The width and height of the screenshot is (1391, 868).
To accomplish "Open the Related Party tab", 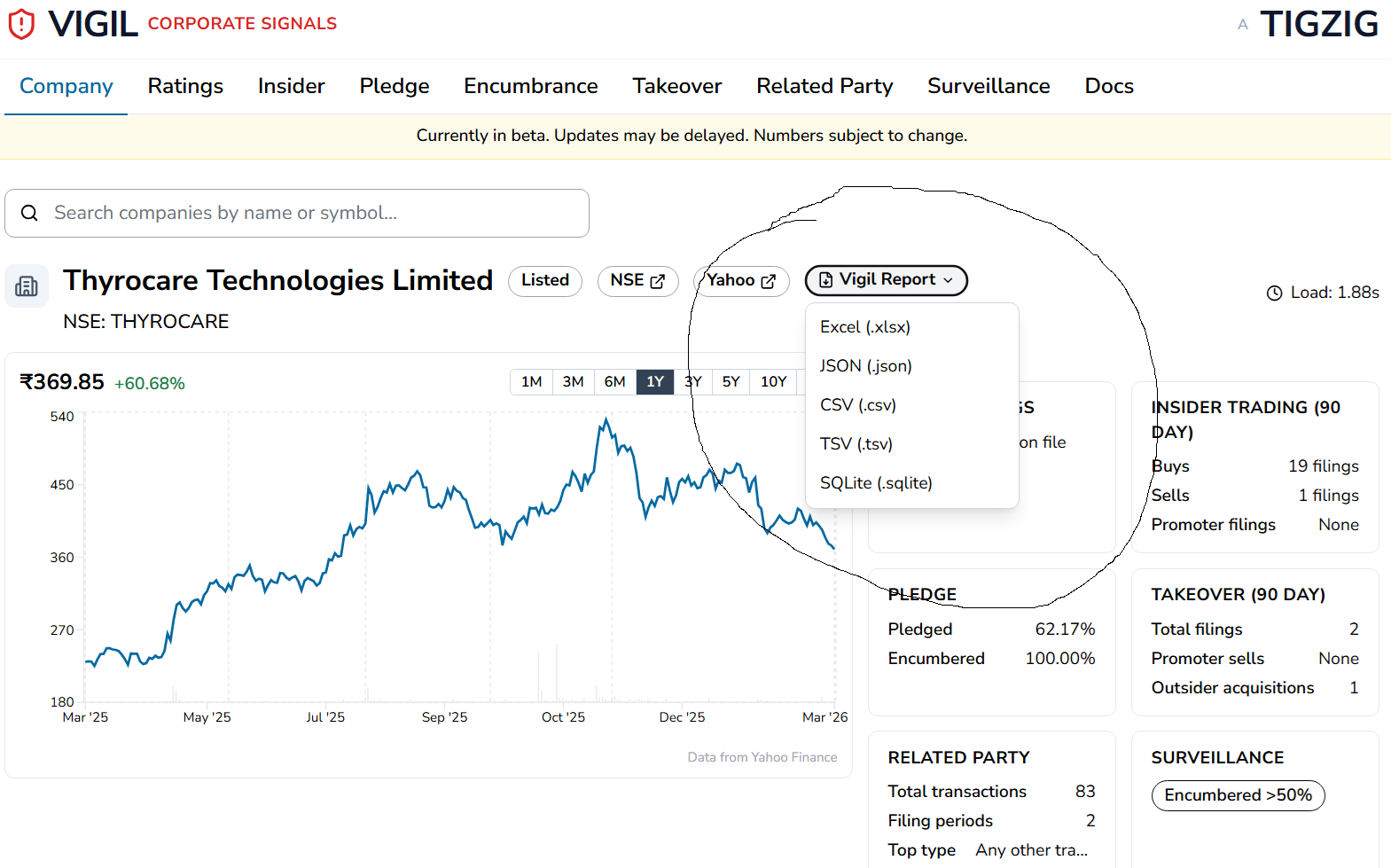I will coord(824,86).
